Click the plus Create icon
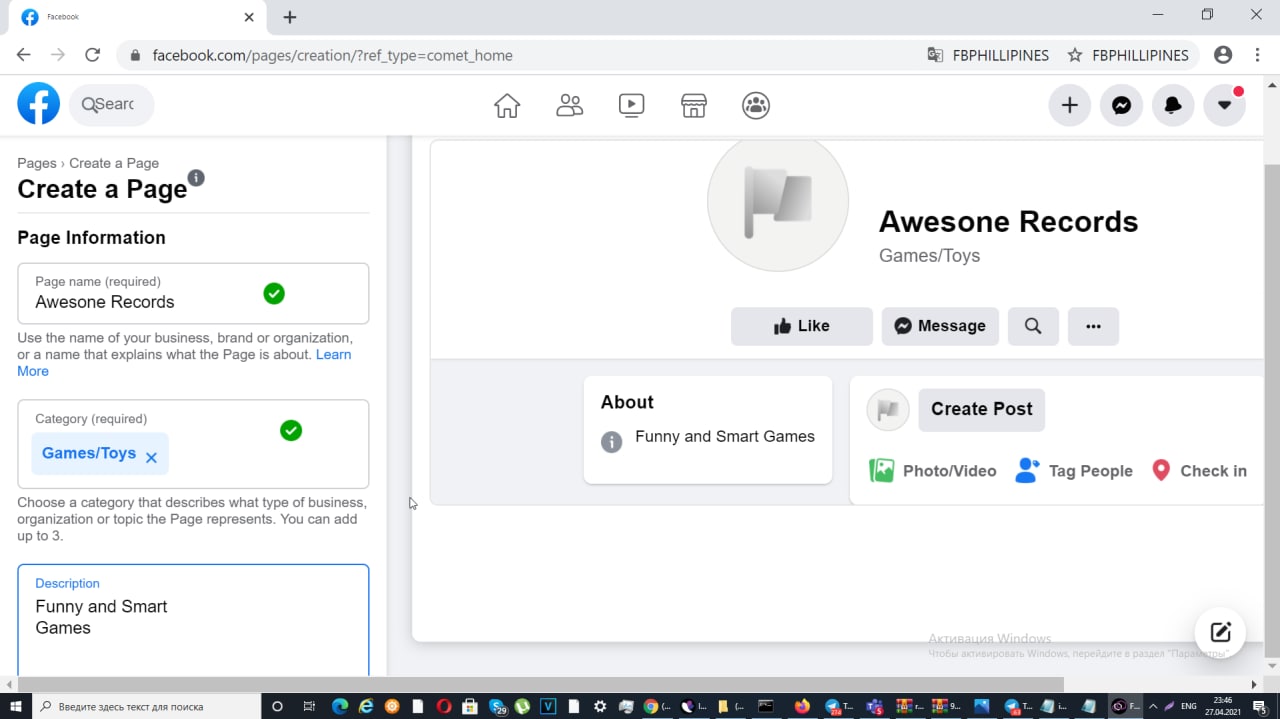The image size is (1280, 719). click(1069, 105)
